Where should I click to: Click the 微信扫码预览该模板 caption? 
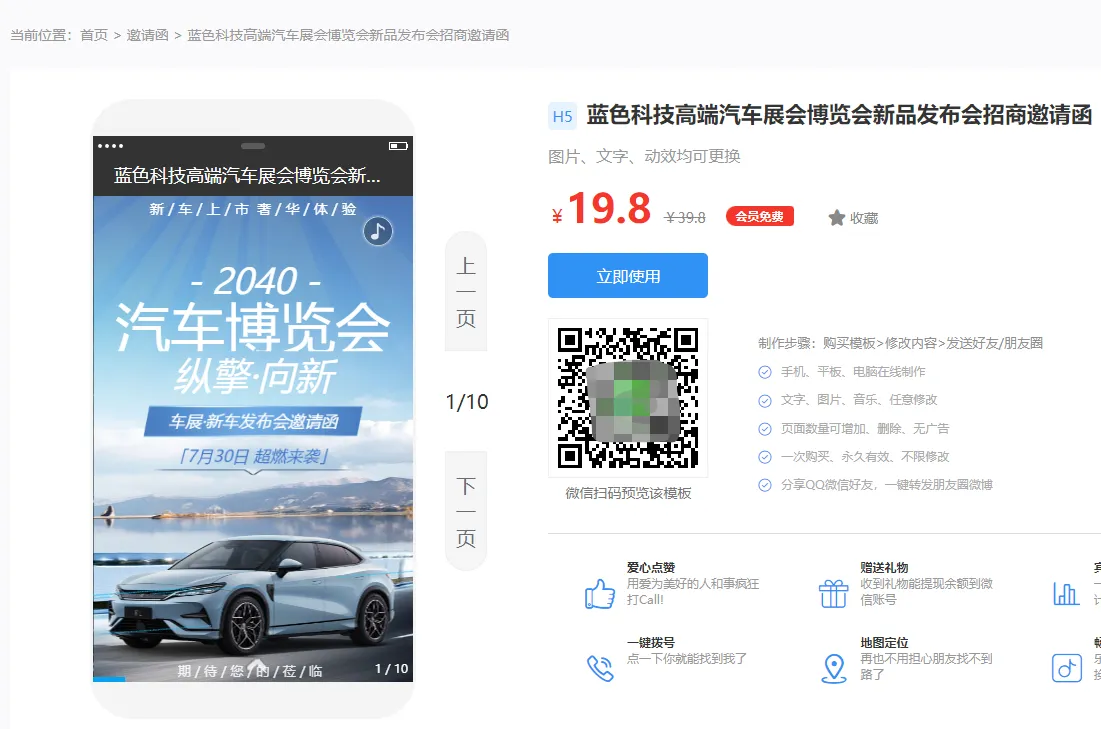[628, 493]
